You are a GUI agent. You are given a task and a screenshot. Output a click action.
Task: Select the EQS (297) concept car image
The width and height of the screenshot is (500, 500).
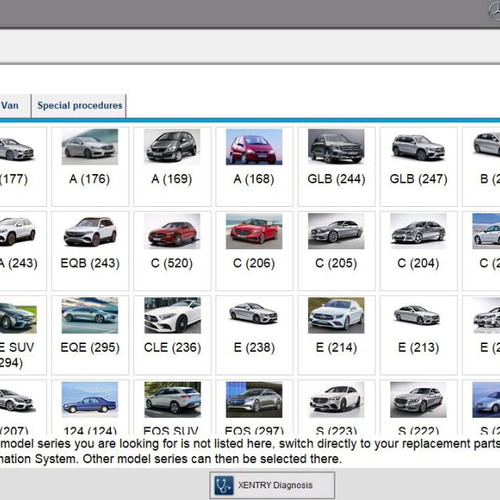click(254, 400)
